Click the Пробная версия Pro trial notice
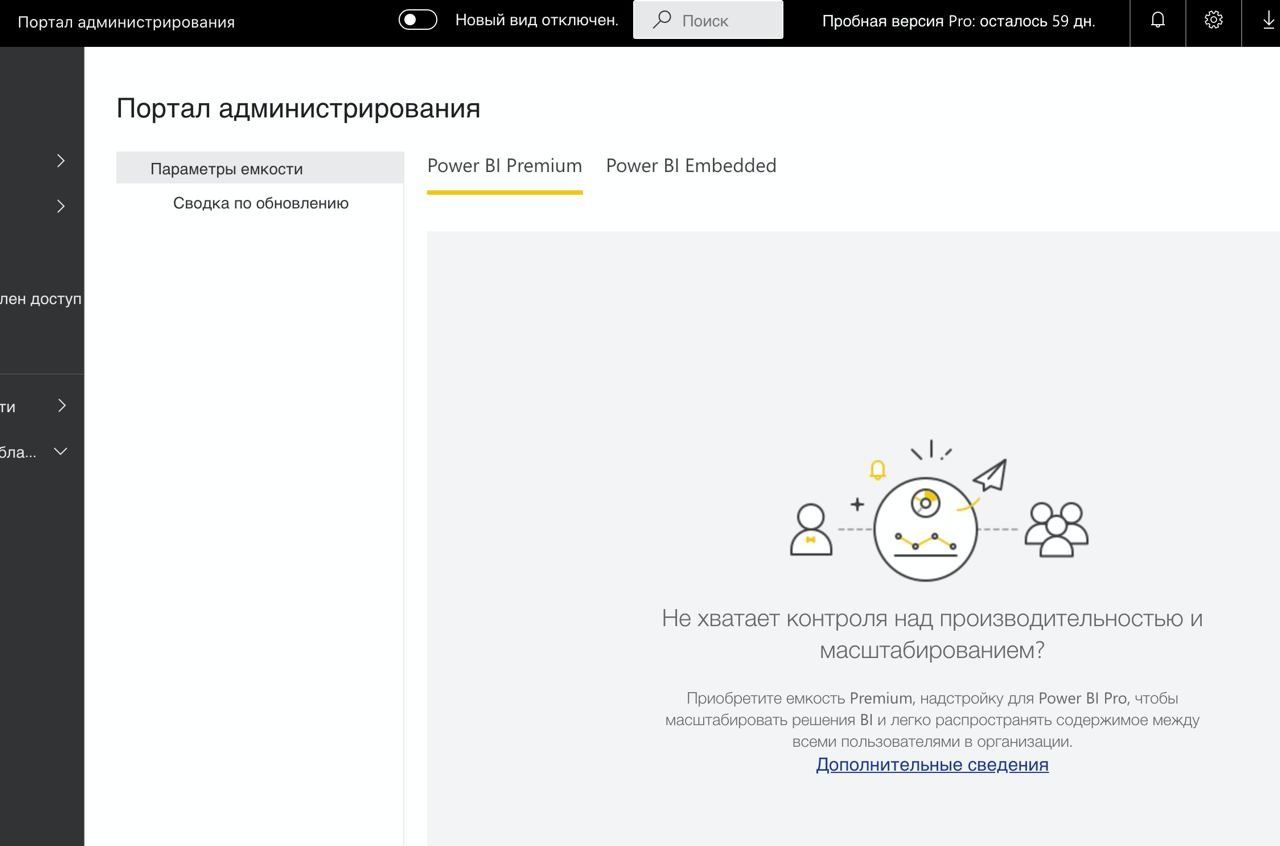 [x=958, y=20]
